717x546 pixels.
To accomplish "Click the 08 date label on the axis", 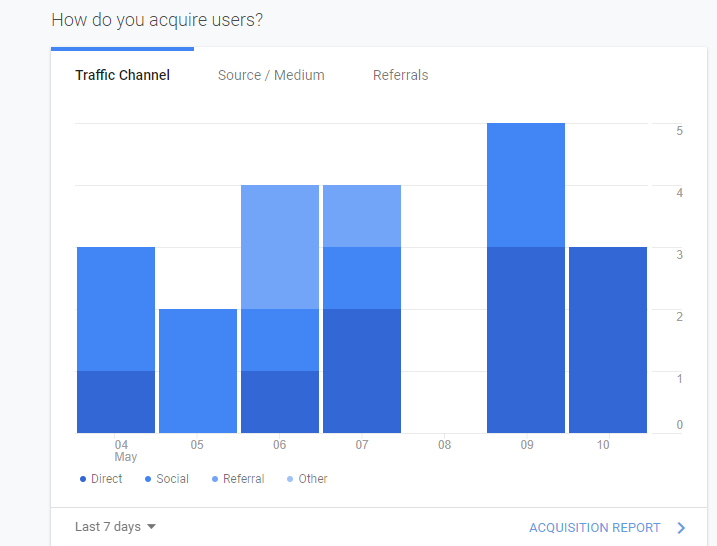I will [444, 445].
